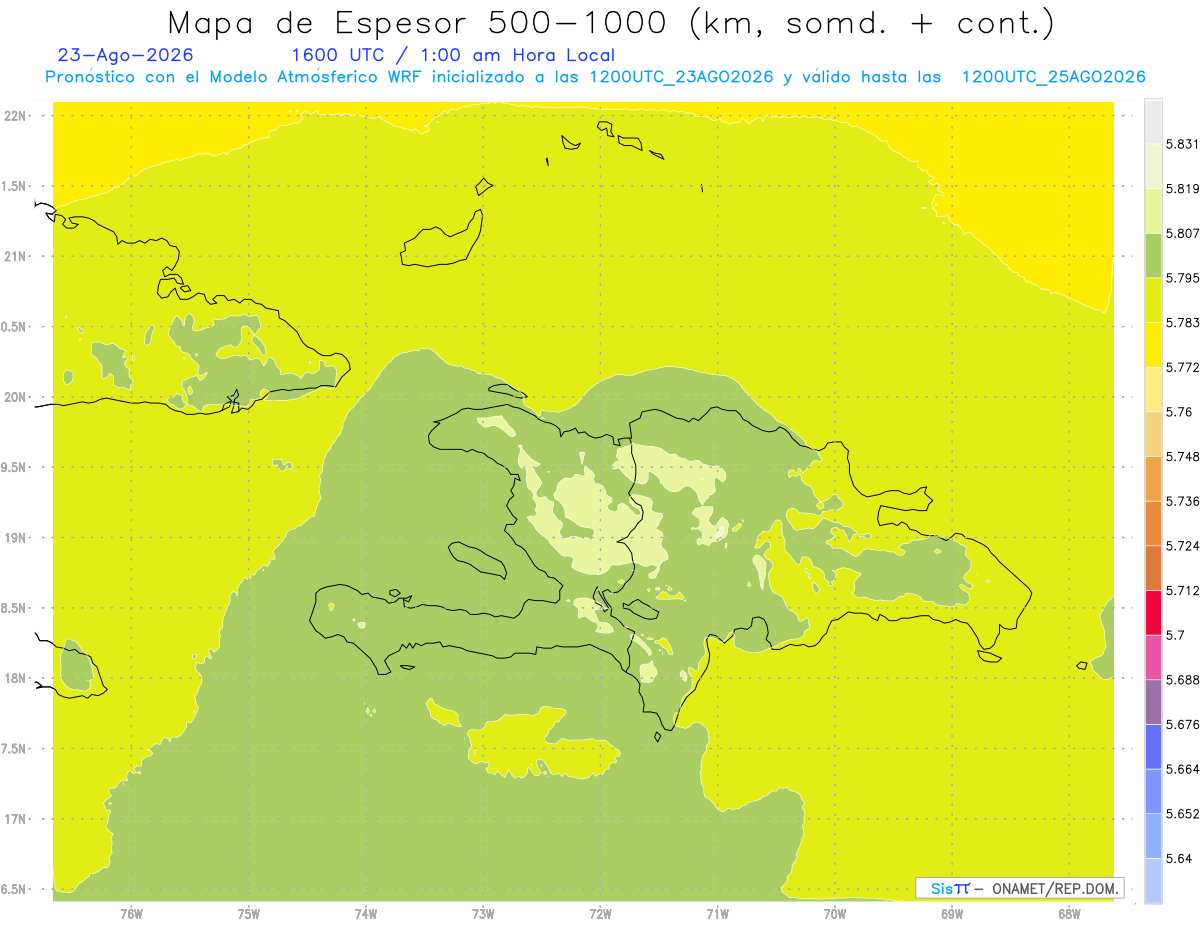The width and height of the screenshot is (1200, 927).
Task: Pick the light gray swatch above 5.831
Action: point(1153,121)
